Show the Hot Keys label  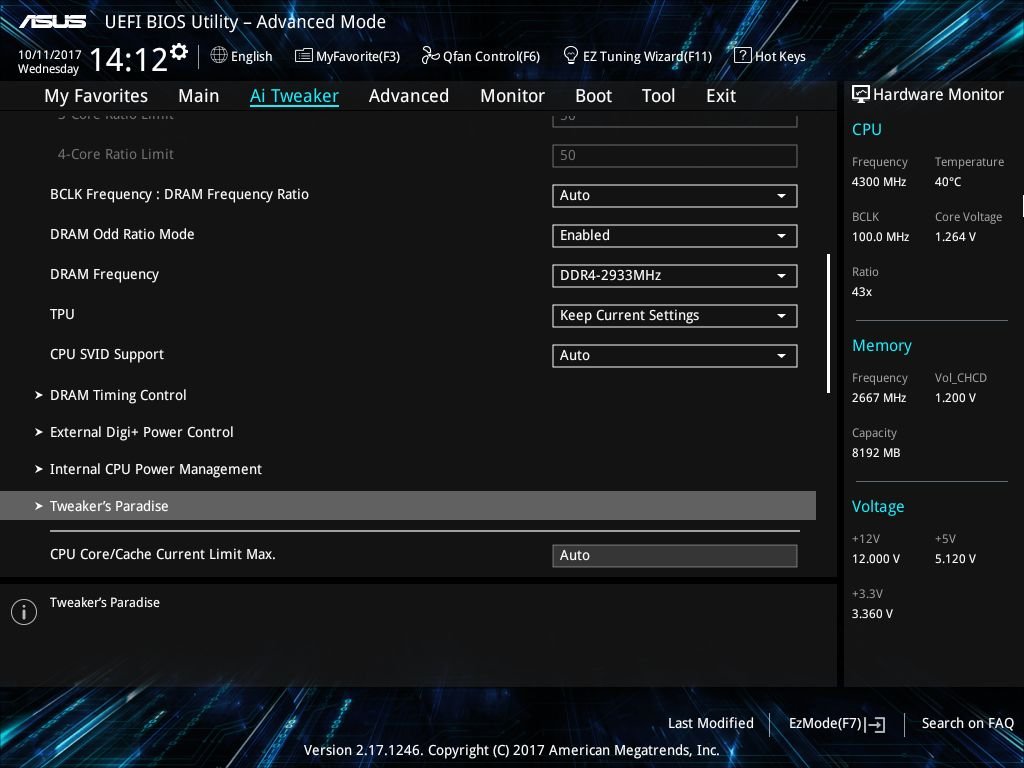click(x=780, y=56)
